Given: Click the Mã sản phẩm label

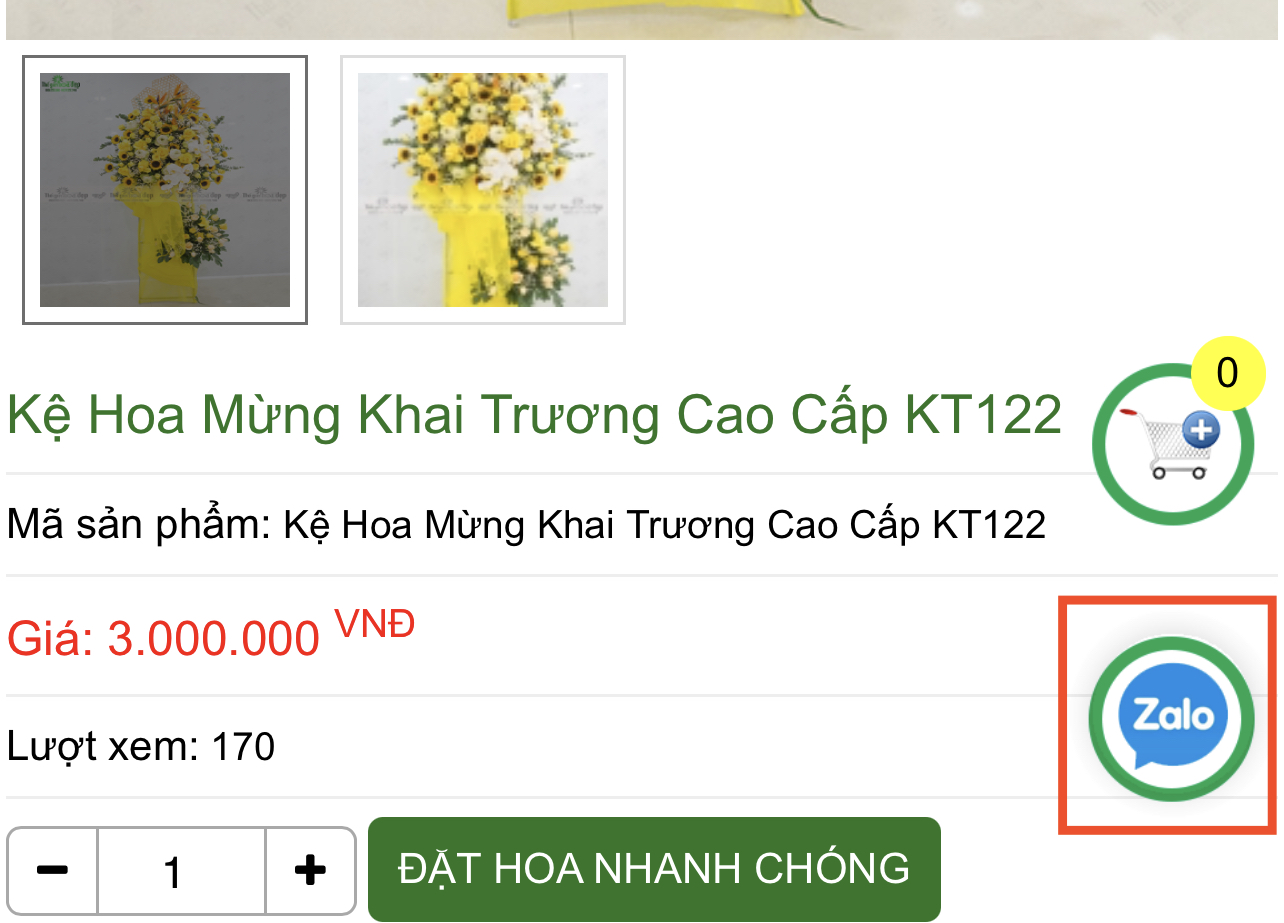Looking at the screenshot, I should (x=139, y=524).
